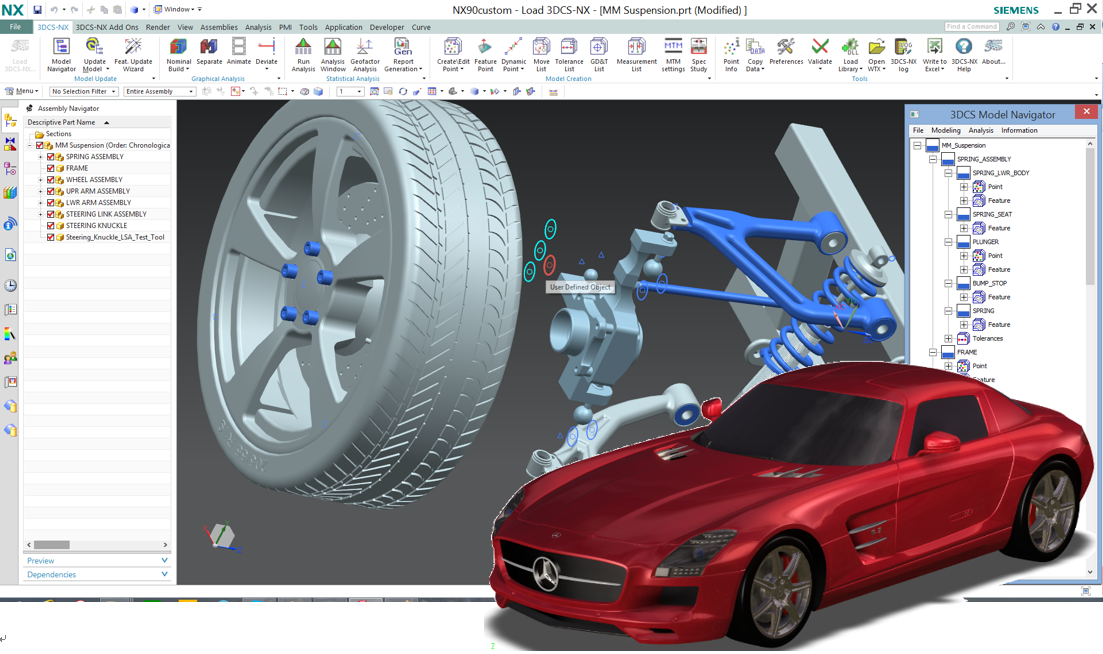The image size is (1103, 654).
Task: Collapse MM_Suspension root in 3DCS navigator
Action: point(917,146)
